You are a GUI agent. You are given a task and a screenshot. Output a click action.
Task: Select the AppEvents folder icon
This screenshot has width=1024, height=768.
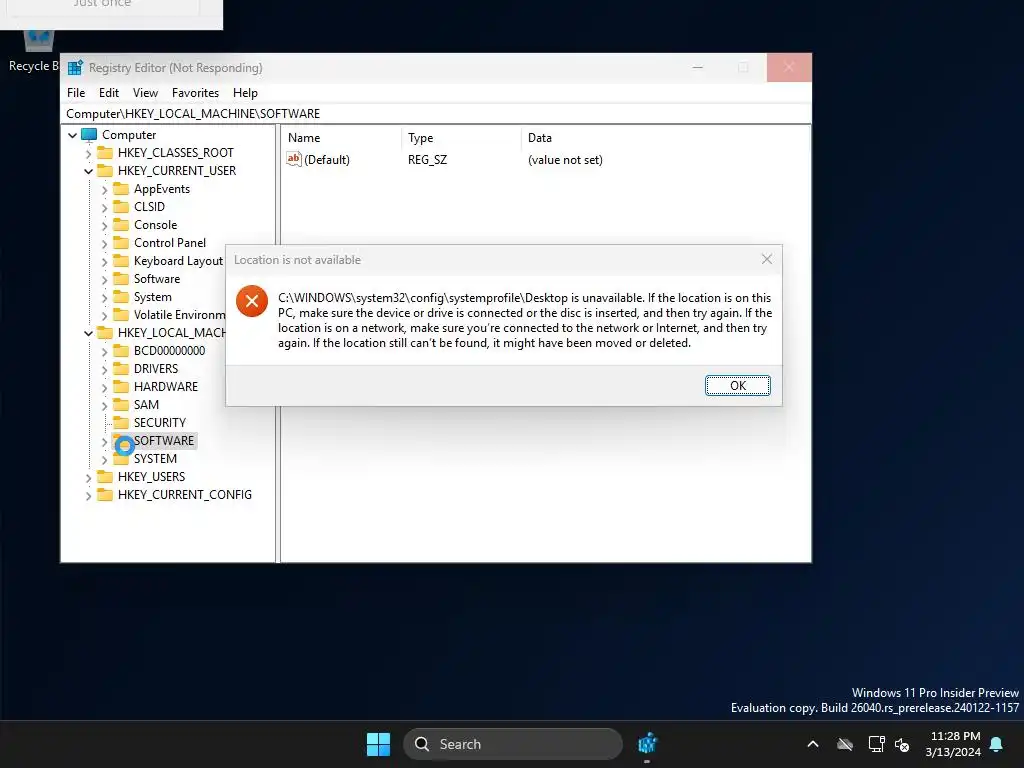pos(121,189)
